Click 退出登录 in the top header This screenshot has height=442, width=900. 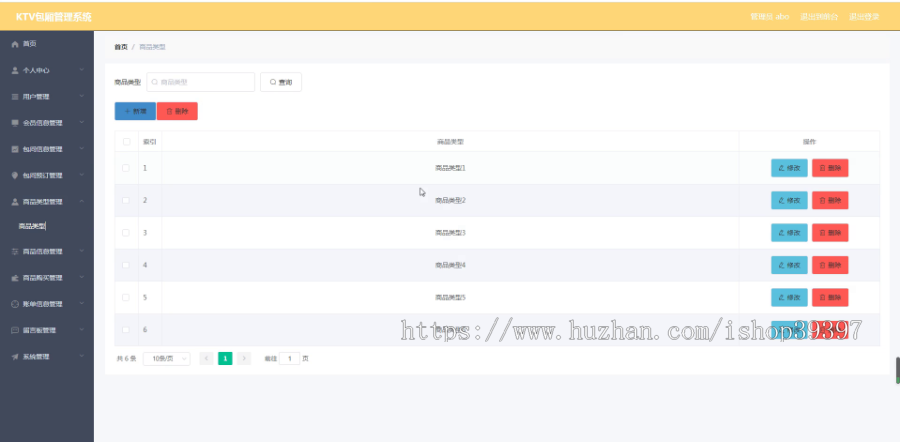pos(864,17)
